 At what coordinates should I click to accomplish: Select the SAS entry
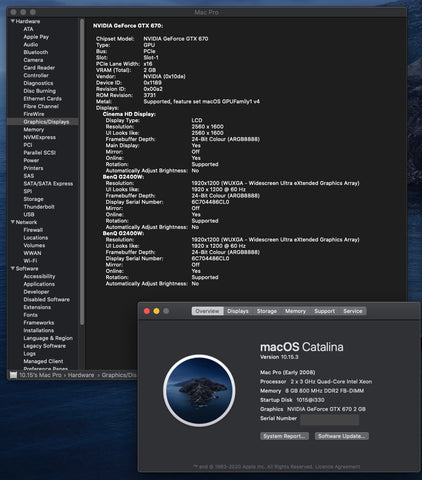click(29, 176)
